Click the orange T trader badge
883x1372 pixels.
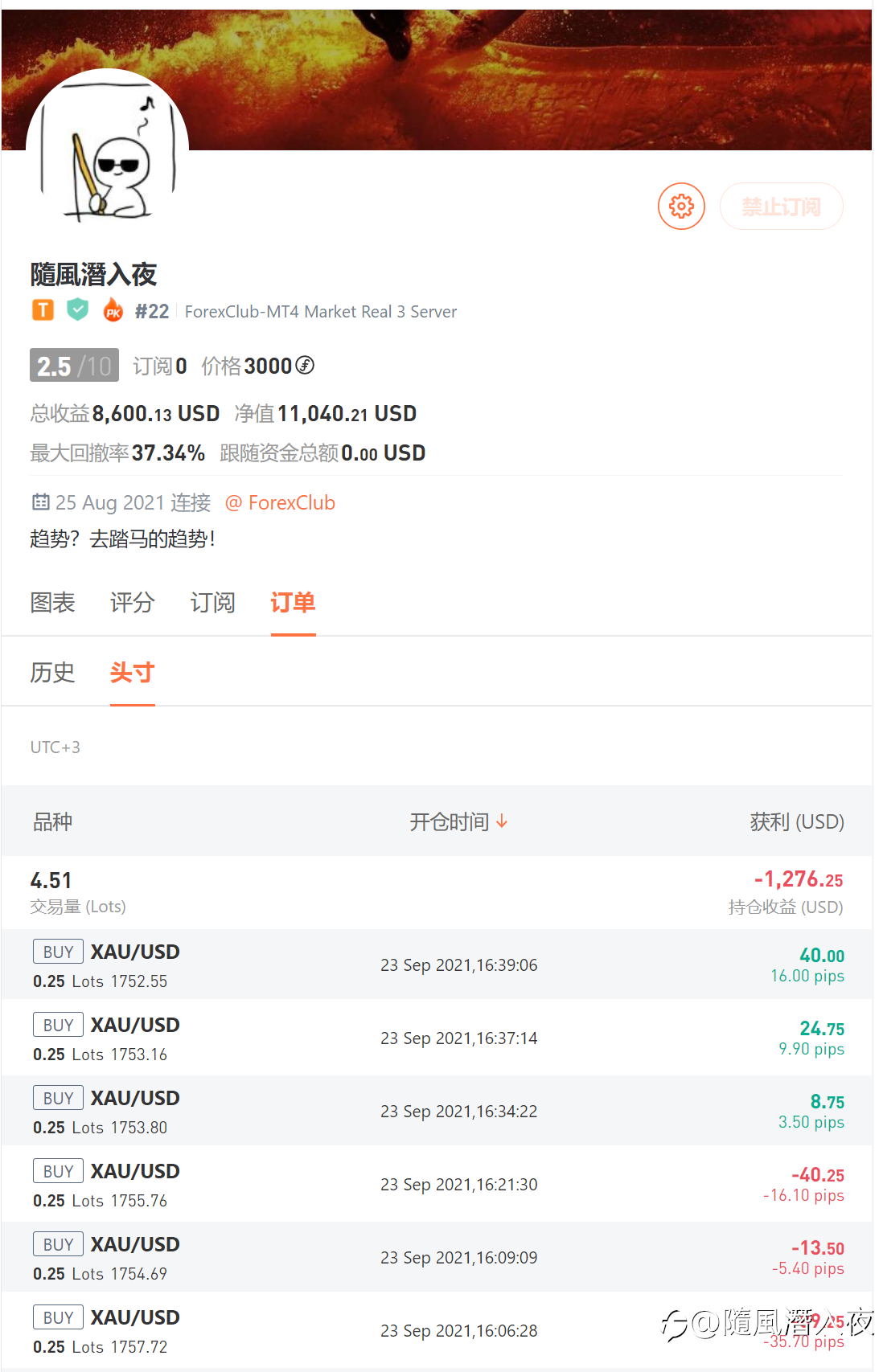click(43, 310)
